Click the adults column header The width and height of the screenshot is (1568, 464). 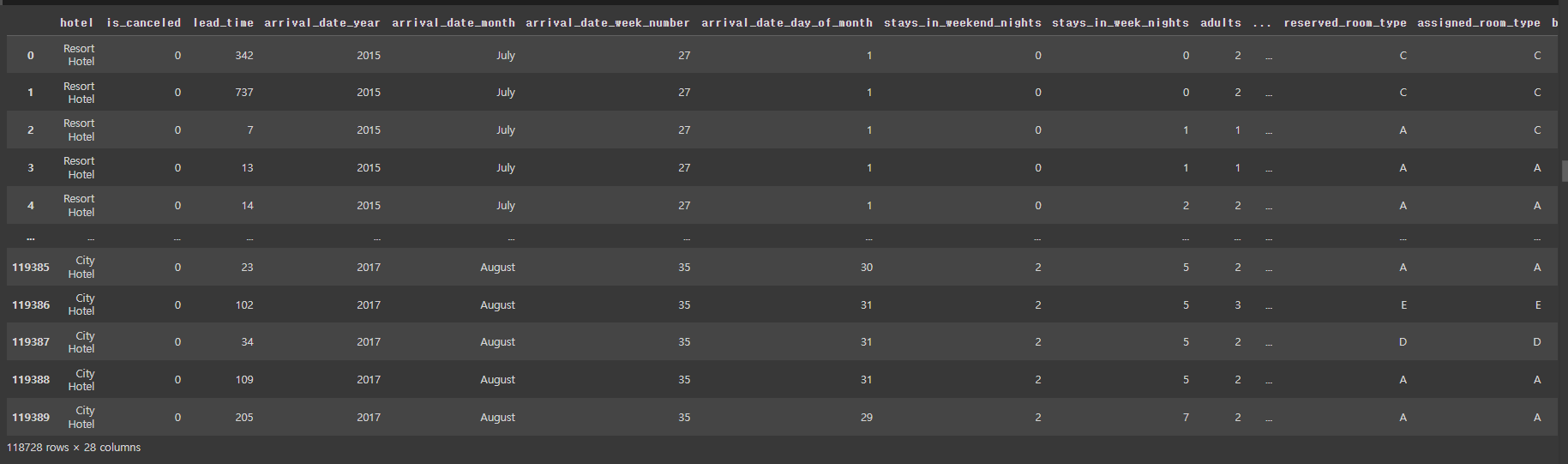[1221, 23]
